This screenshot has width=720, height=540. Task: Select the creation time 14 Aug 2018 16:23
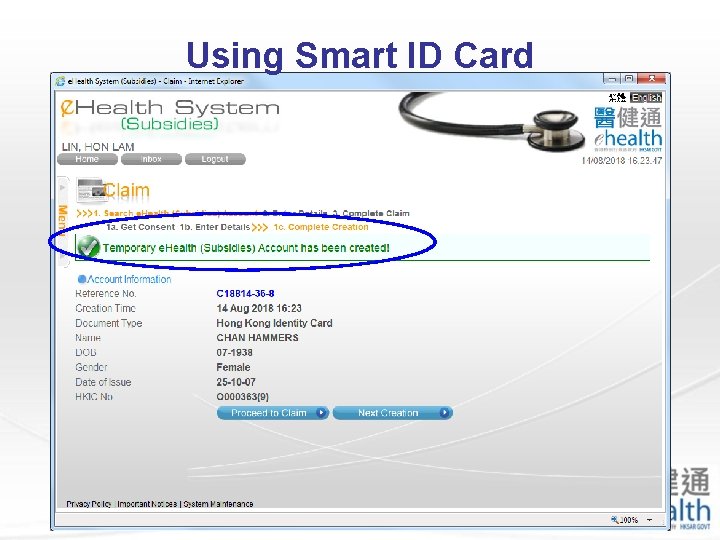pyautogui.click(x=259, y=308)
